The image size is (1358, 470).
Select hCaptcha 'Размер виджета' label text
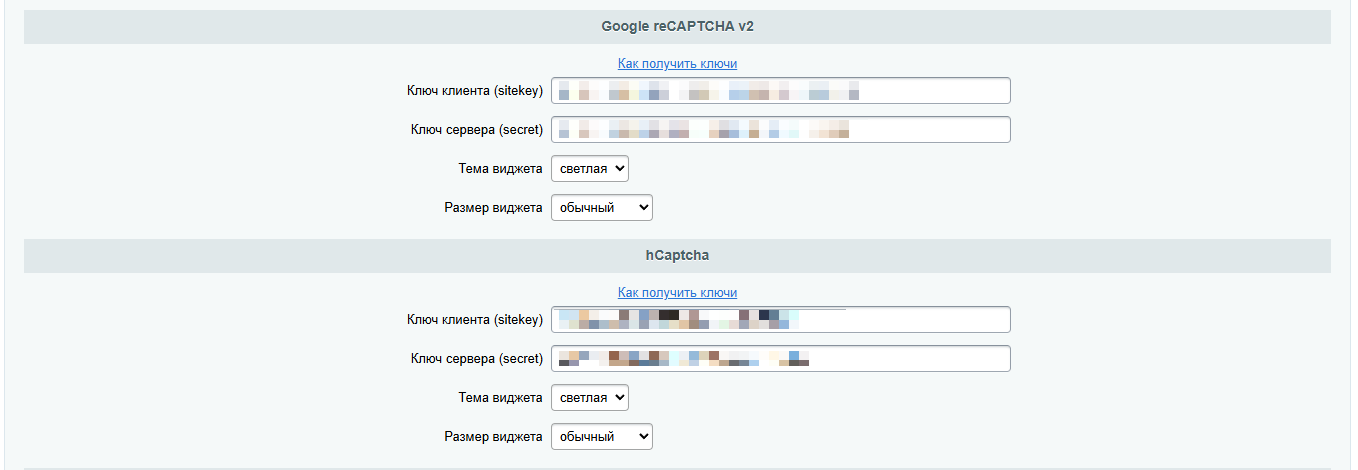click(x=493, y=437)
